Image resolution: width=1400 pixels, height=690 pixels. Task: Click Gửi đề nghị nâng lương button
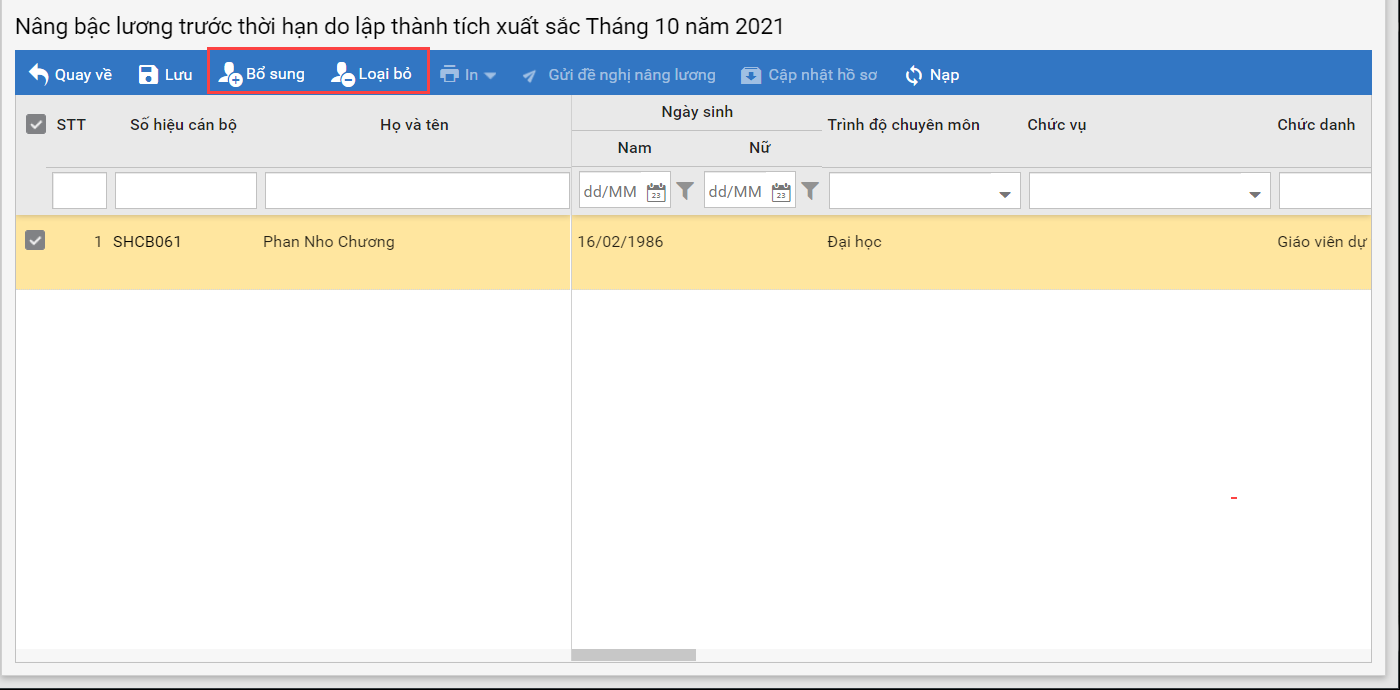[x=620, y=75]
